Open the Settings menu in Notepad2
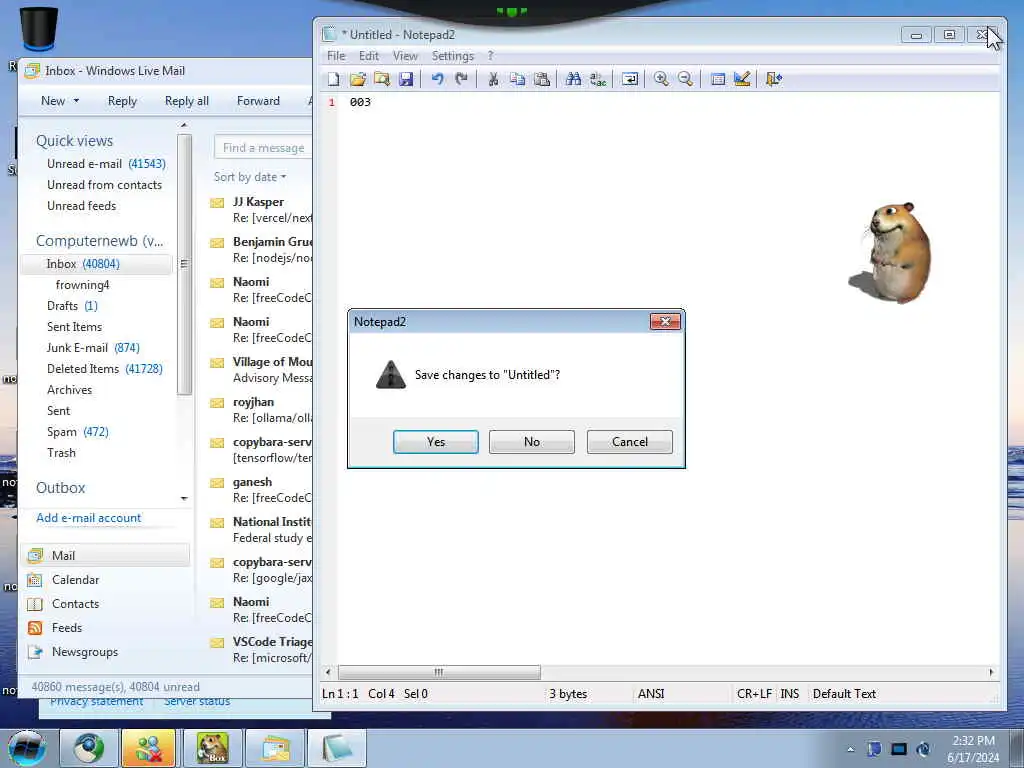 (453, 56)
